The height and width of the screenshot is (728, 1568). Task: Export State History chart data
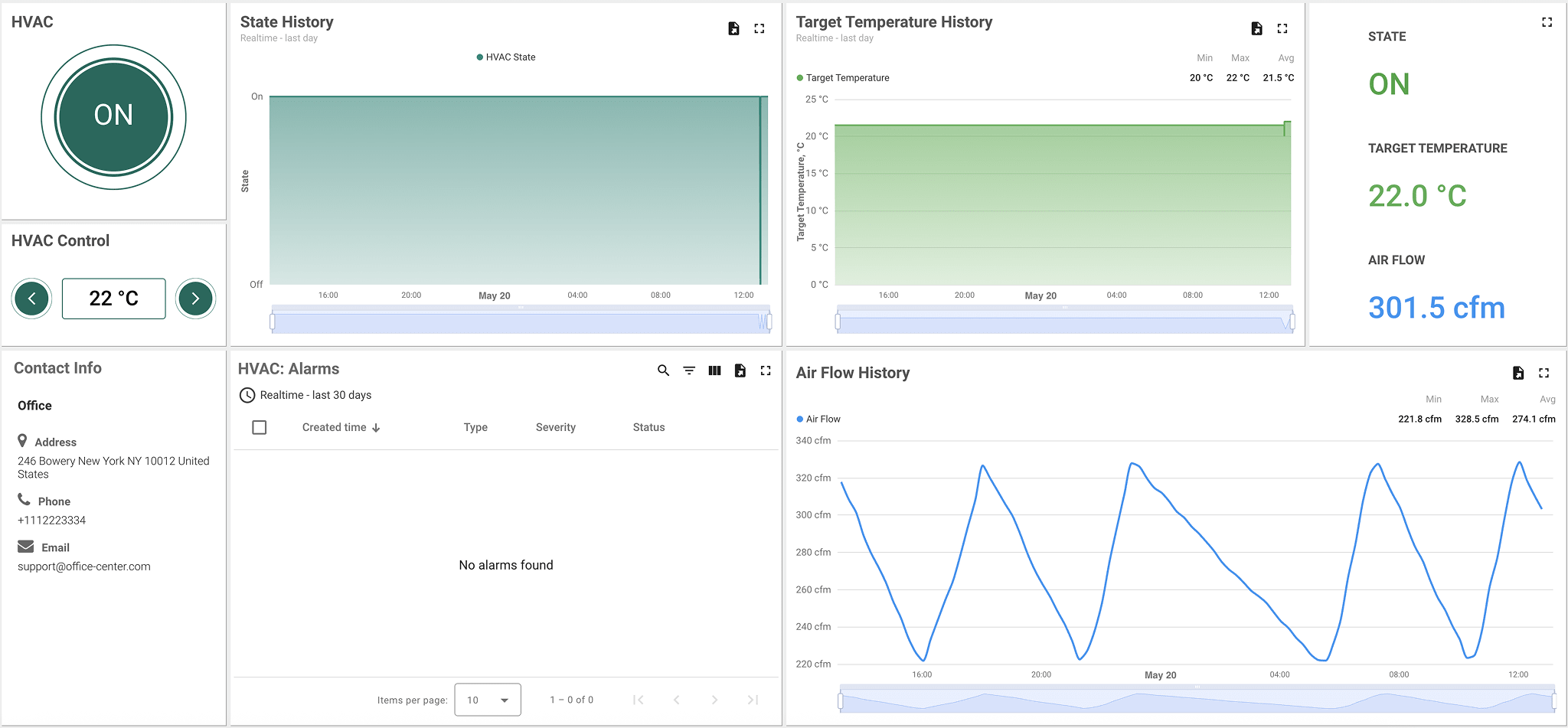(733, 28)
